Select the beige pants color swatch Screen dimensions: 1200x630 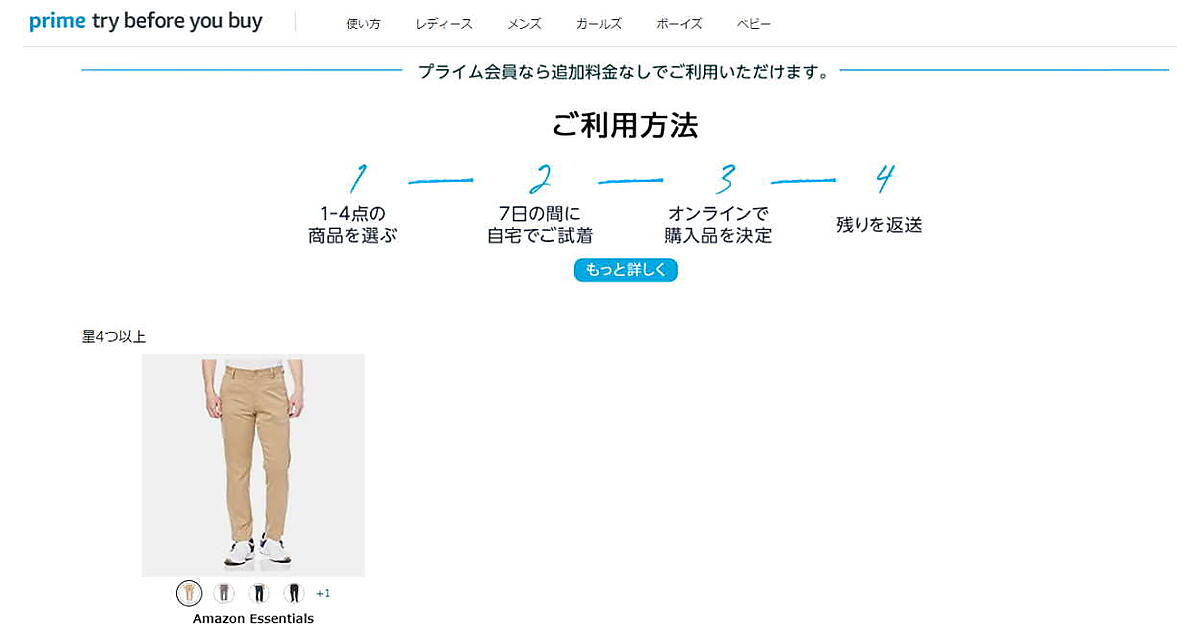[189, 593]
